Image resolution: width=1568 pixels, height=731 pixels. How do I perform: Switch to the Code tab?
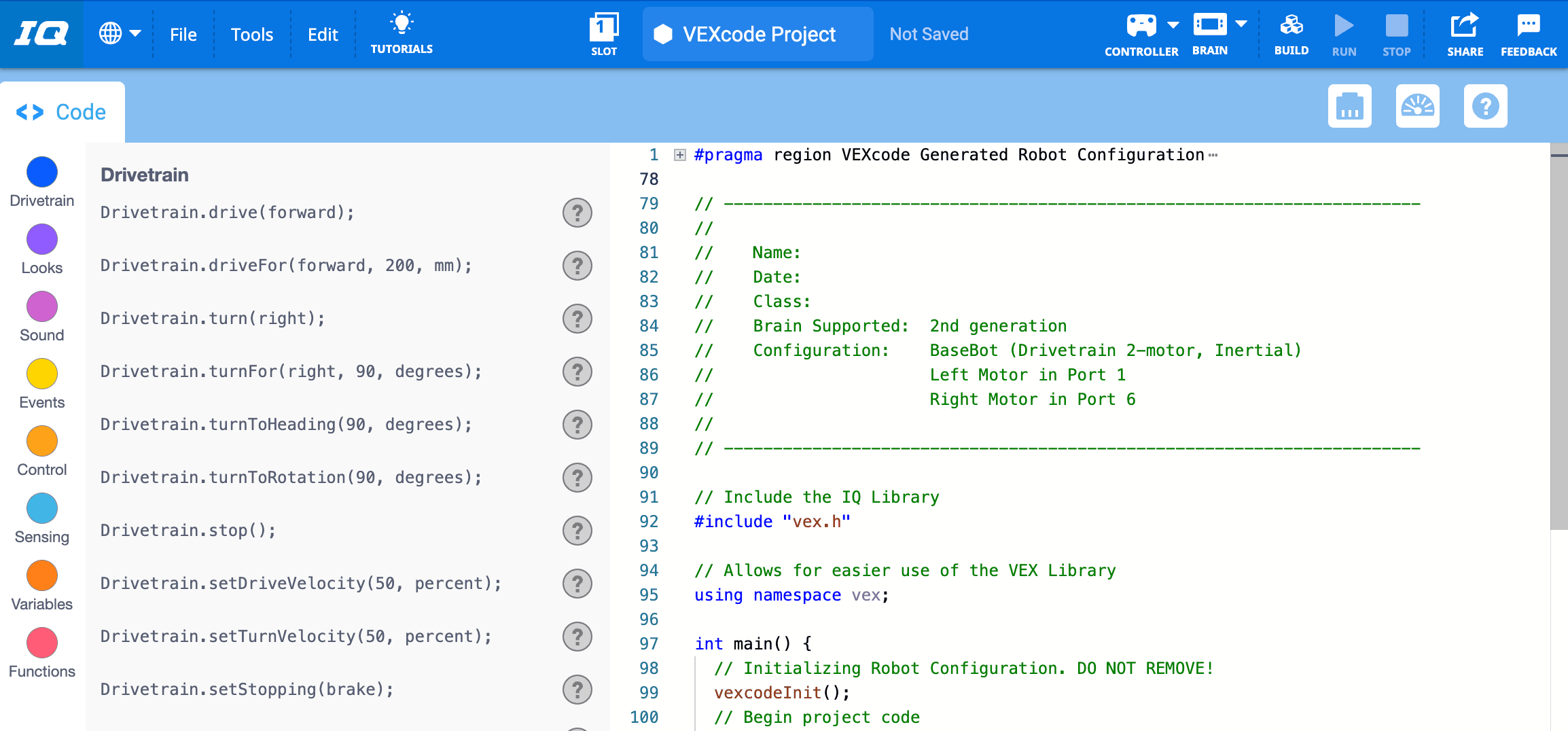(x=62, y=111)
